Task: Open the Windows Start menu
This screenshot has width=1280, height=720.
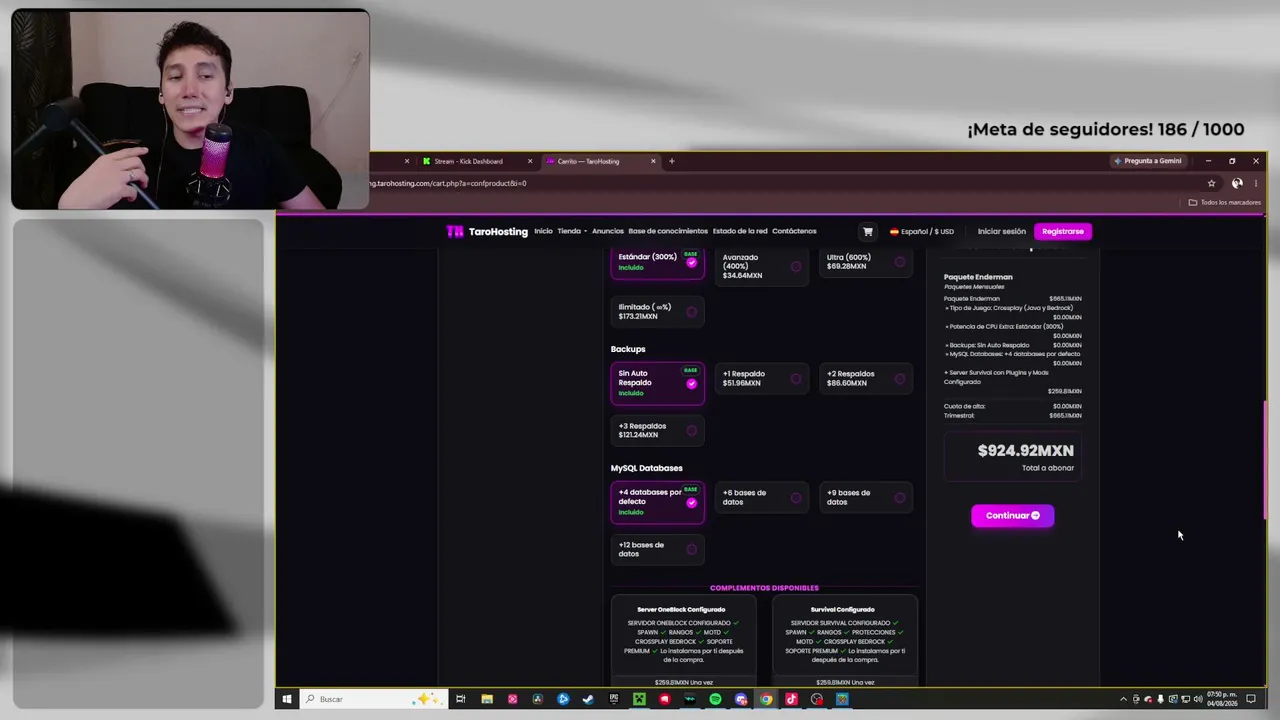Action: [286, 699]
